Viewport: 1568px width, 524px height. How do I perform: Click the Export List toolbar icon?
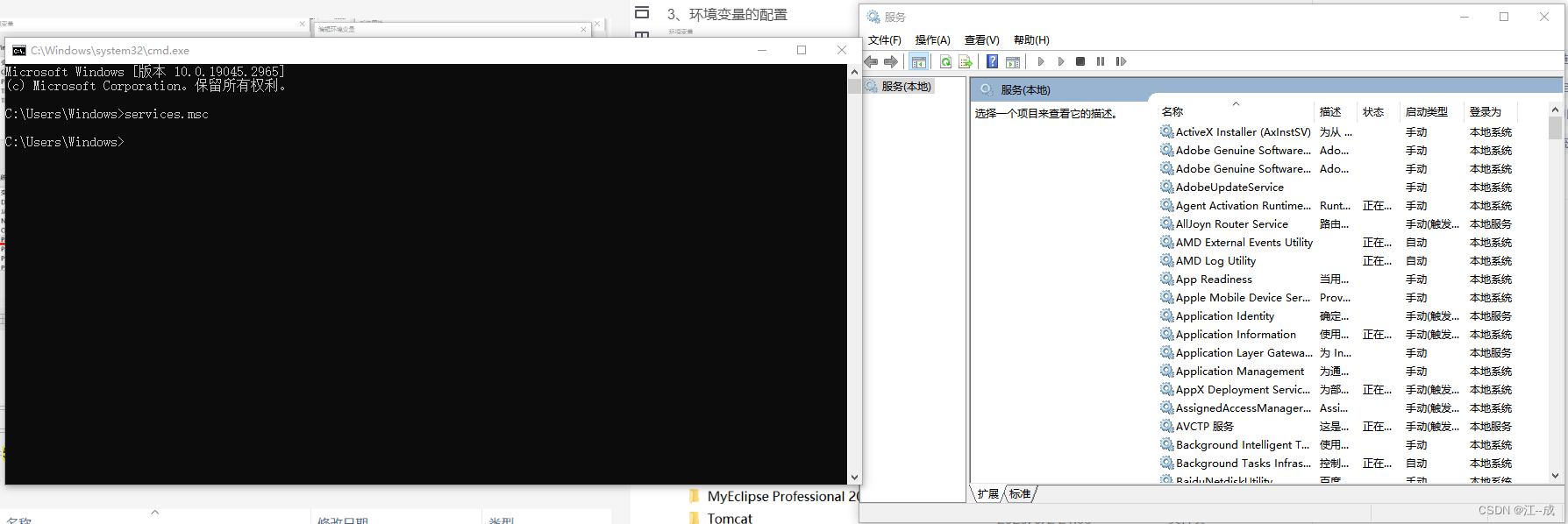[966, 61]
